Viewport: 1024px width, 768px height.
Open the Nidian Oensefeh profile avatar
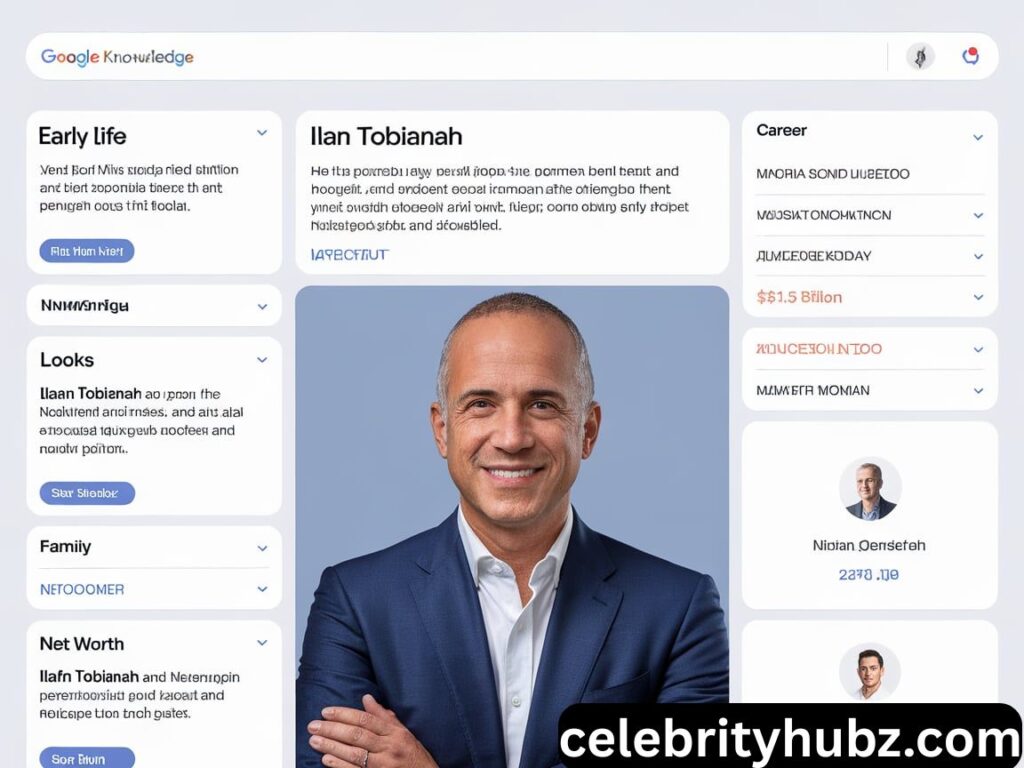(x=870, y=488)
